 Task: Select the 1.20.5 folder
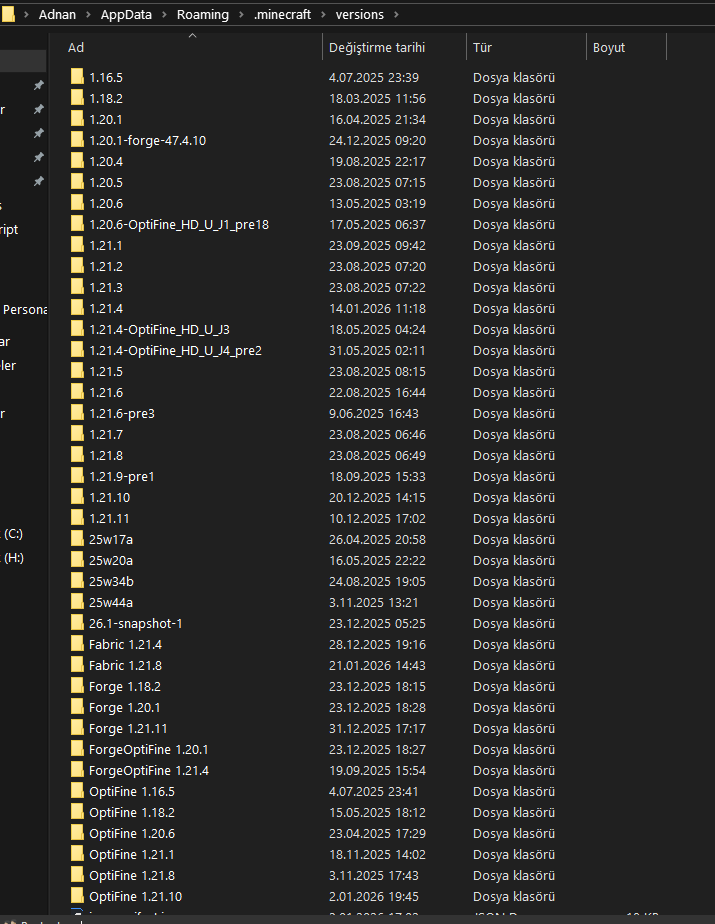[x=106, y=183]
